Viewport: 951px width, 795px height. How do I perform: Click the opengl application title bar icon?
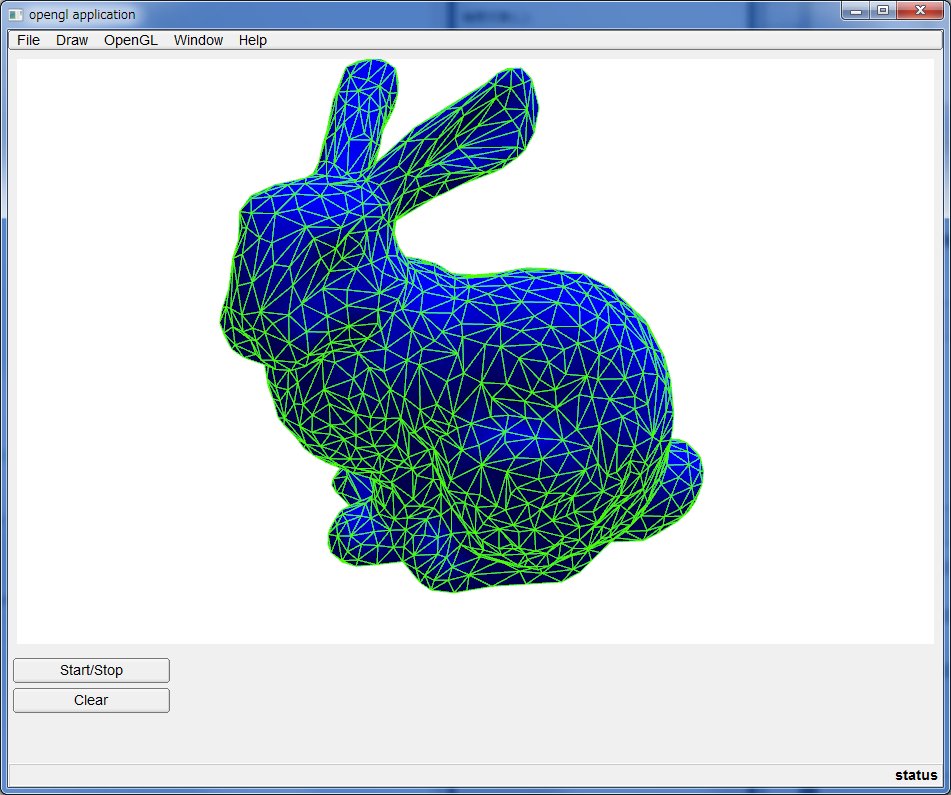[16, 15]
